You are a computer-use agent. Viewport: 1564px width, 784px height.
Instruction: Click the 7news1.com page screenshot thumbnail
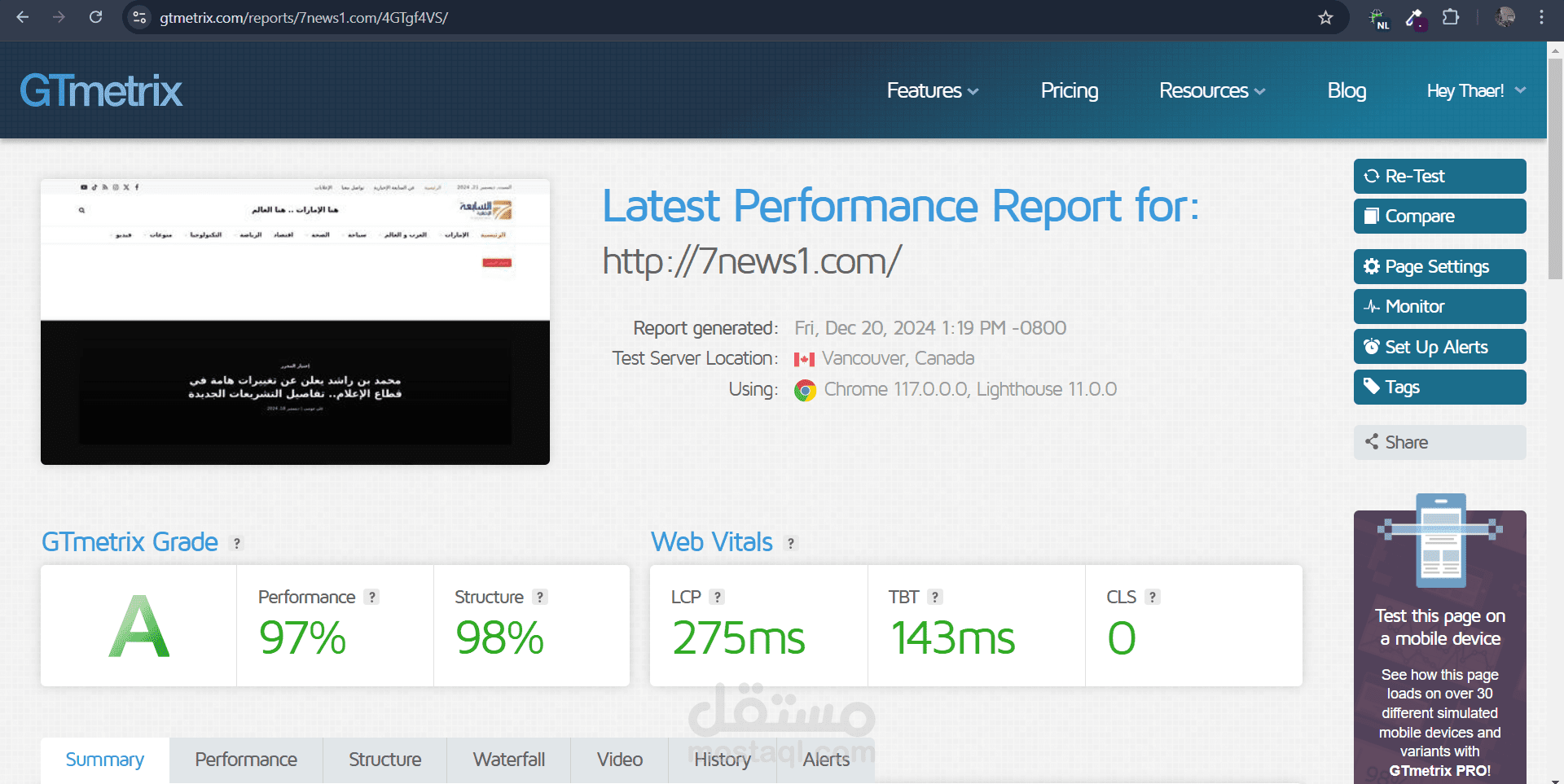tap(295, 322)
